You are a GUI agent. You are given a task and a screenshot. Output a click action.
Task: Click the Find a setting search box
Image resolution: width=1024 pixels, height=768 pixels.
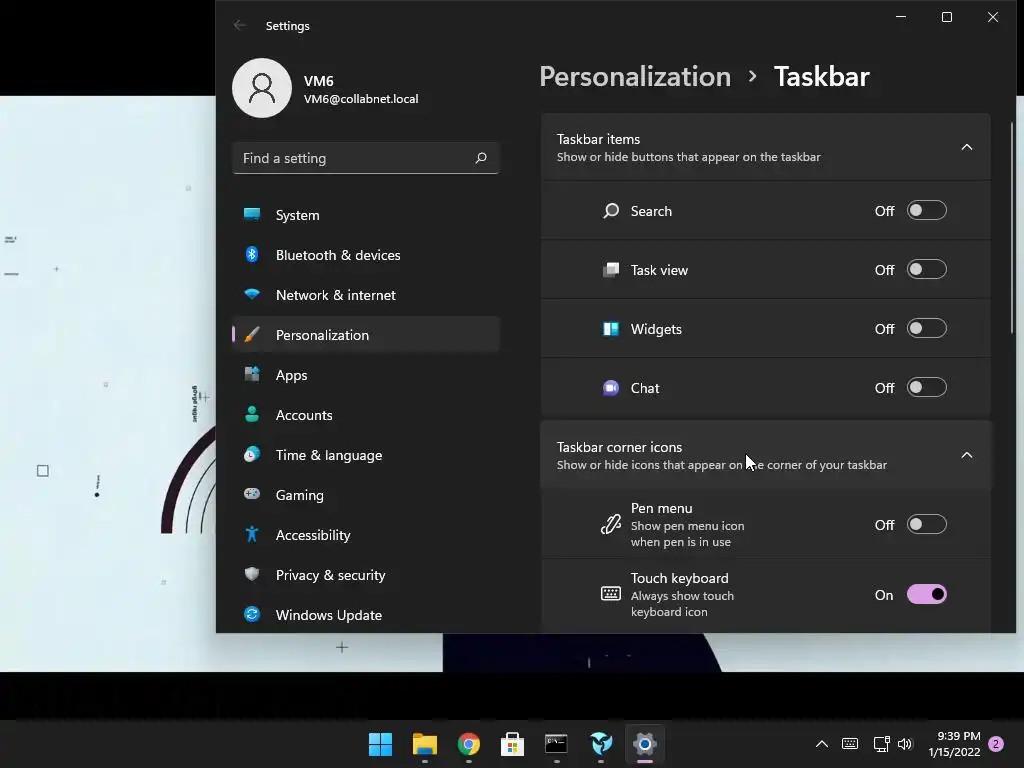click(366, 158)
